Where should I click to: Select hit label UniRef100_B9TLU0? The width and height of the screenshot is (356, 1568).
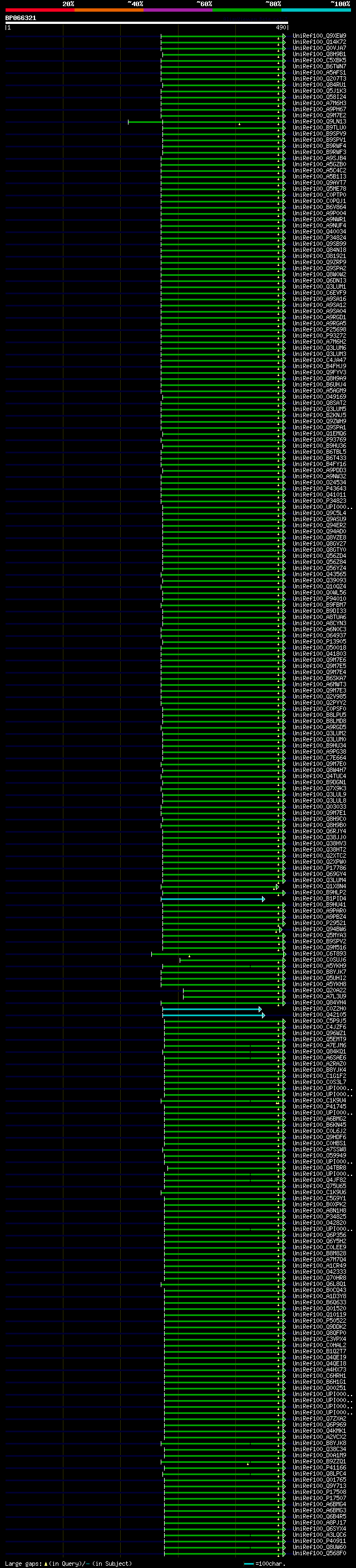[319, 128]
